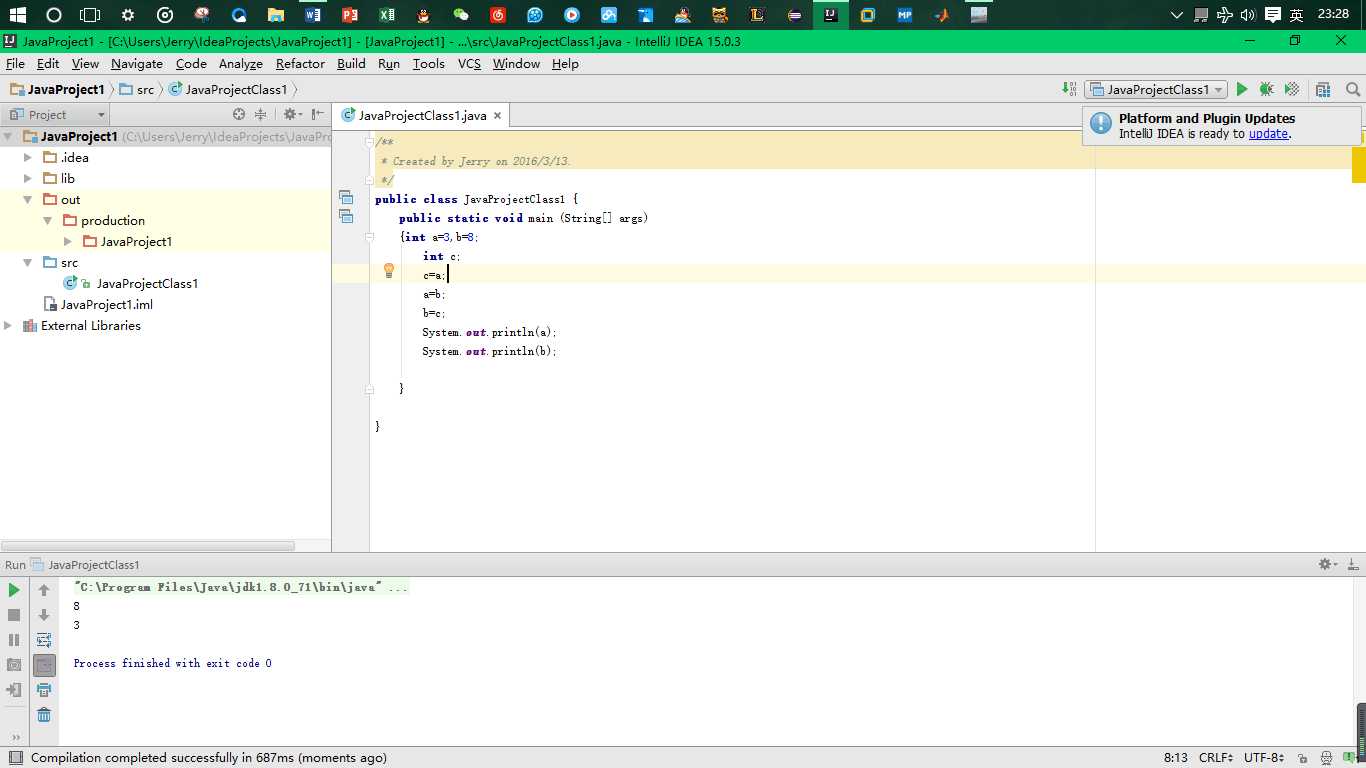Click cursor position 8:13 in status bar
This screenshot has width=1366, height=768.
(x=1175, y=758)
